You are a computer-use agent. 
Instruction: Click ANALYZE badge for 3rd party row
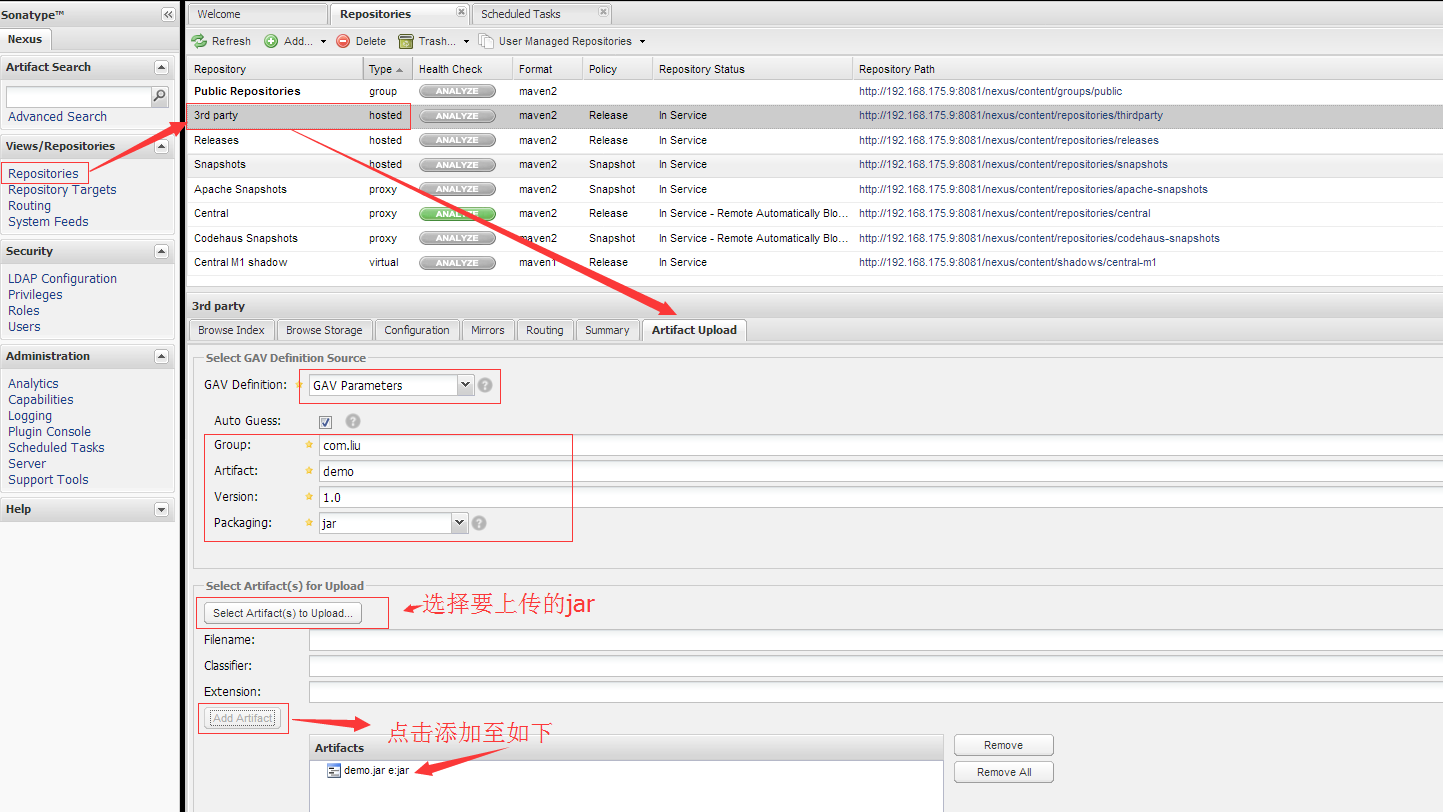tap(457, 116)
